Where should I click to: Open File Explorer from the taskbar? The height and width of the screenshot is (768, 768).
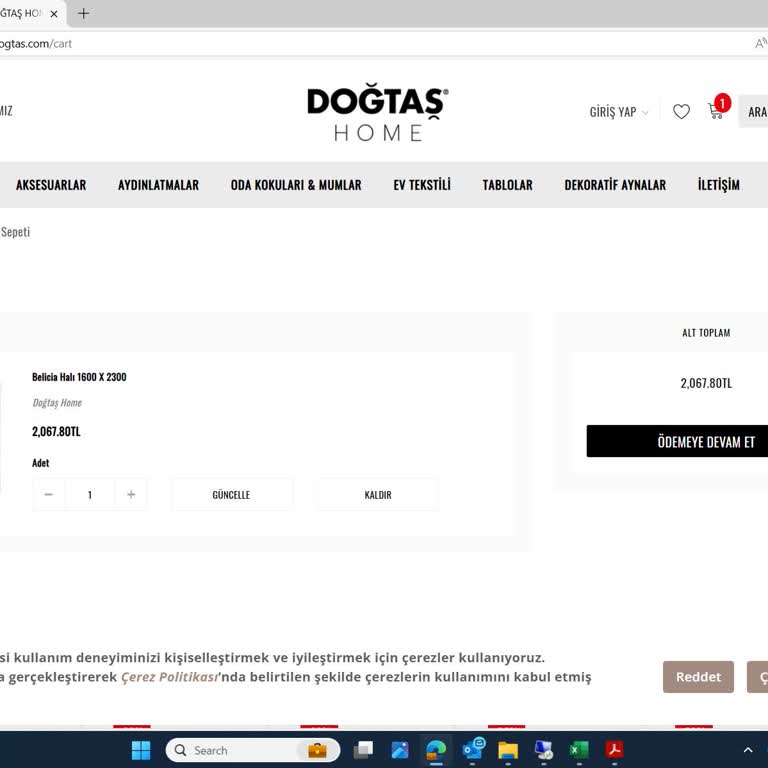coord(508,750)
